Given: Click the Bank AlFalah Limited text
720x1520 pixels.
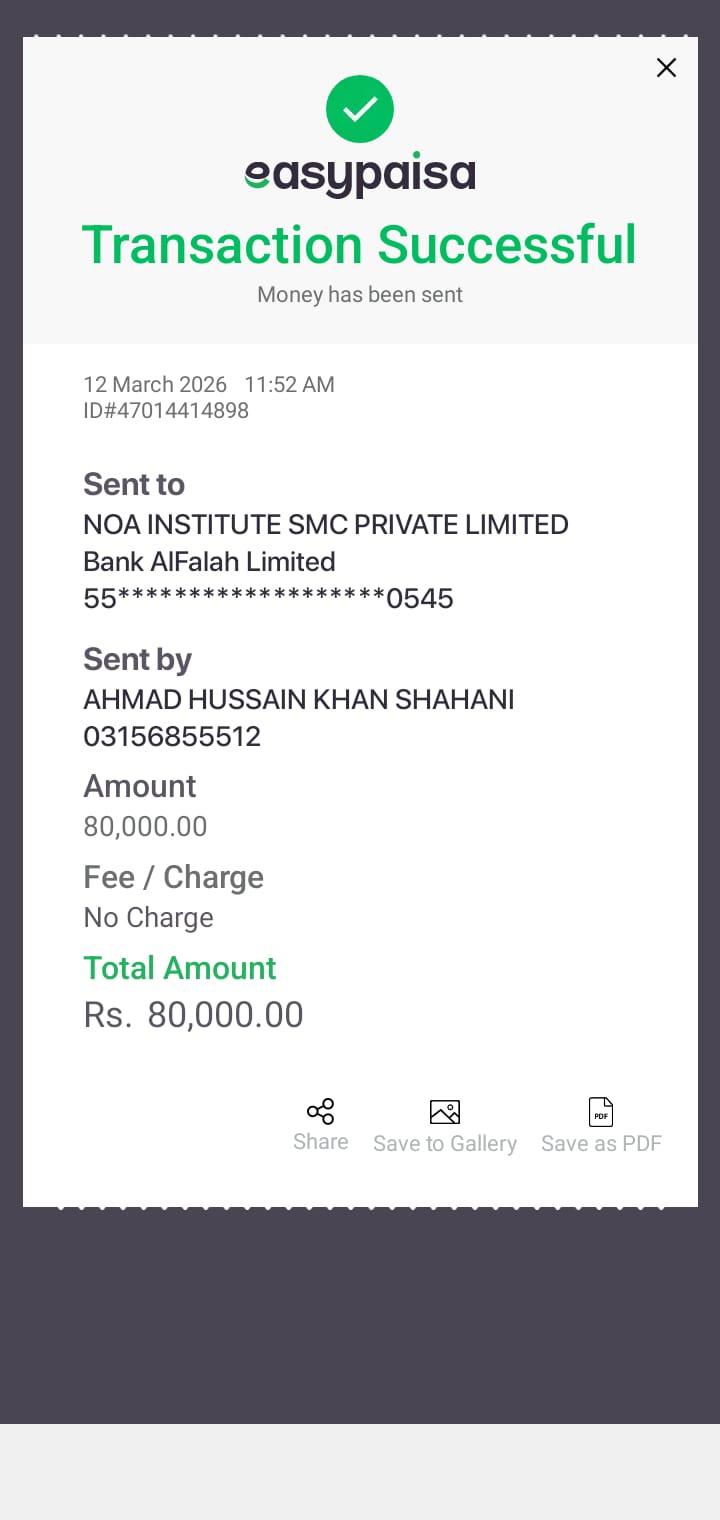Looking at the screenshot, I should tap(209, 561).
